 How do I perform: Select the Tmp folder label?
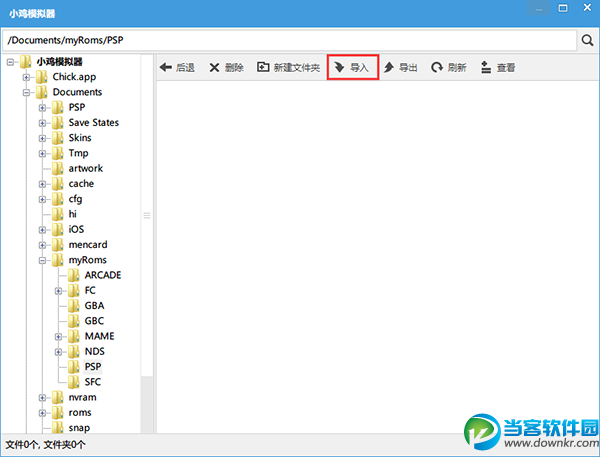tap(78, 153)
